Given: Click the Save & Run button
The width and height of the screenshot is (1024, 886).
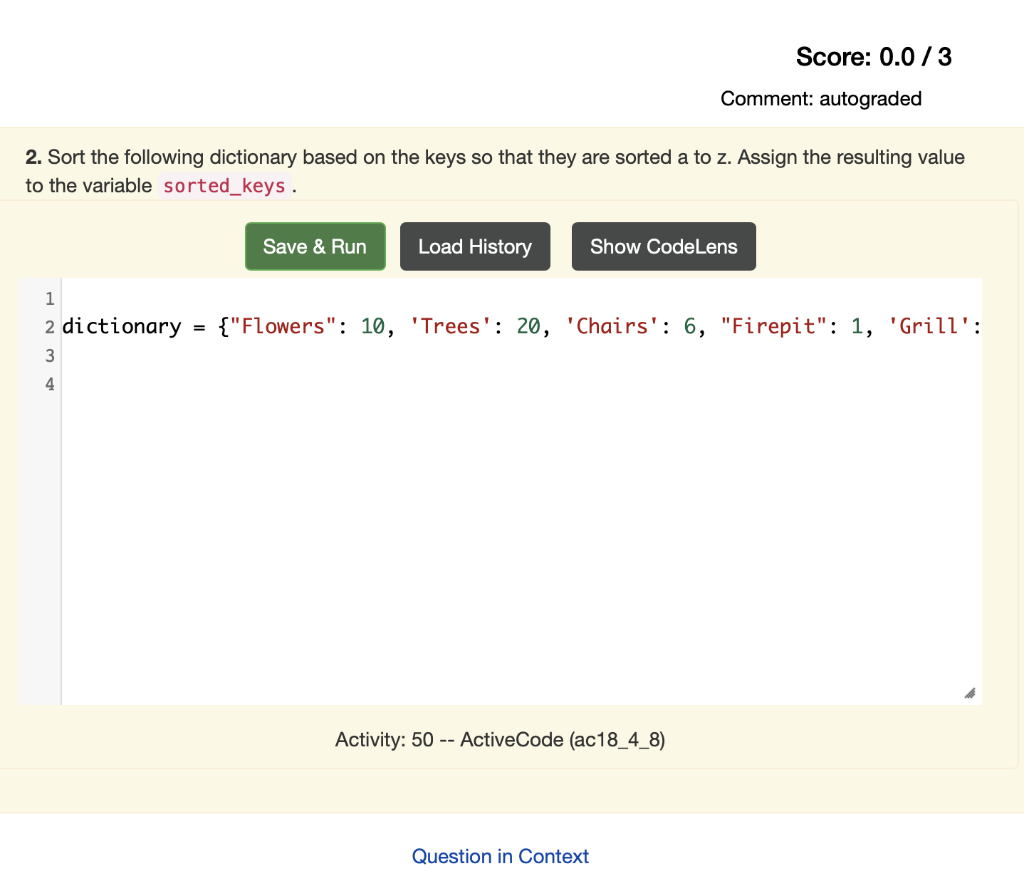Looking at the screenshot, I should click(314, 246).
